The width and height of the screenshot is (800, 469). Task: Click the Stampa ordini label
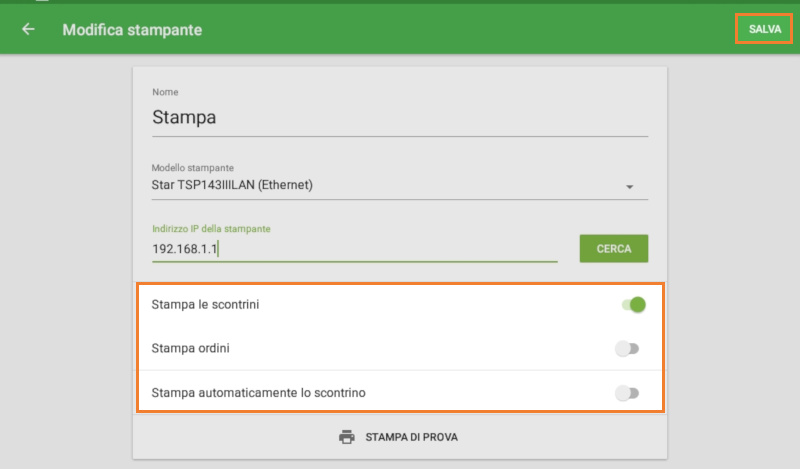[x=195, y=348]
